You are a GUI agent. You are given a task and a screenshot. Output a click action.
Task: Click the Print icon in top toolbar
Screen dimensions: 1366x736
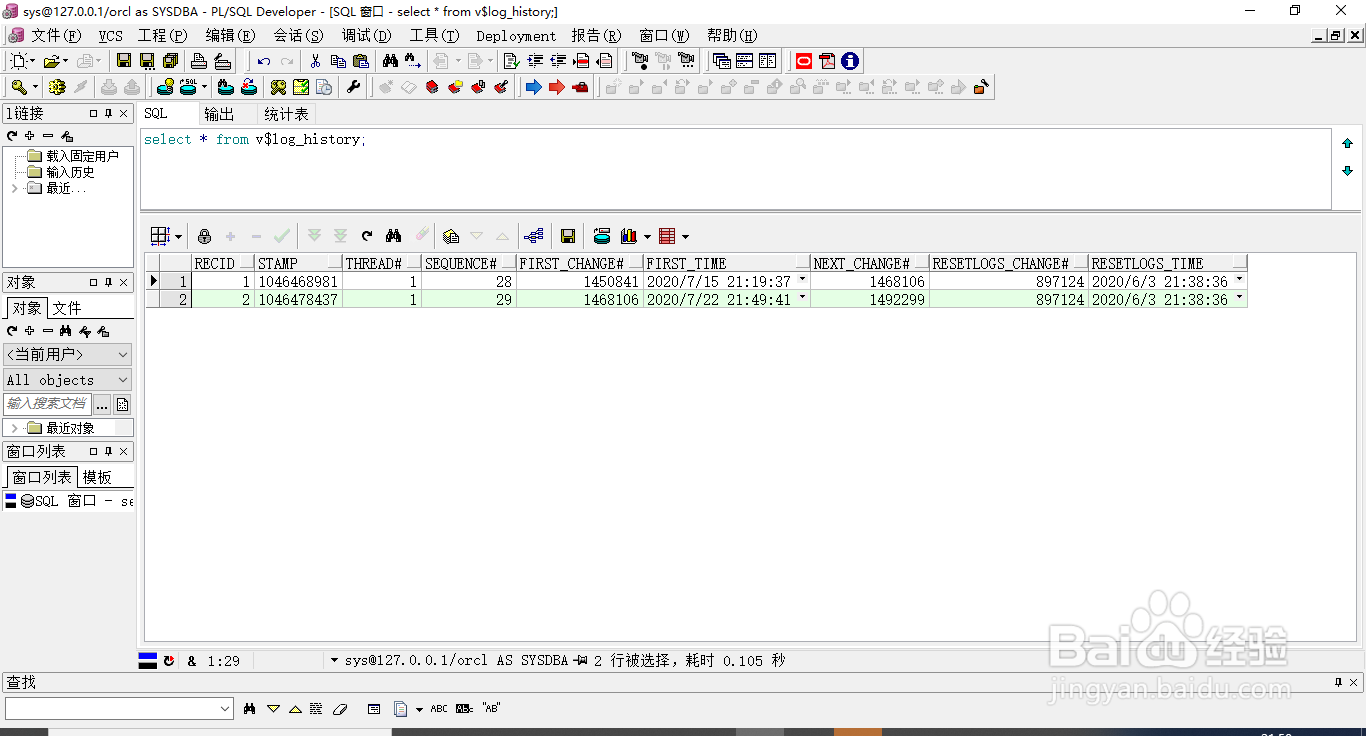tap(199, 61)
